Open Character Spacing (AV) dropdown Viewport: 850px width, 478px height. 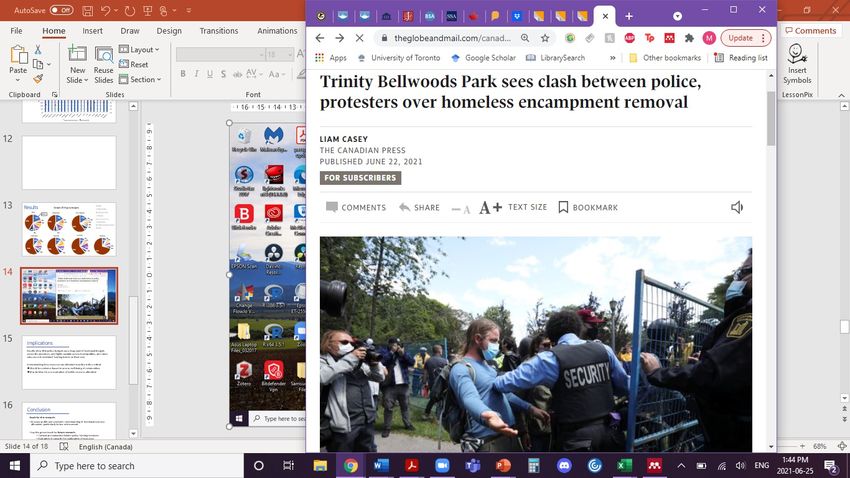point(253,74)
